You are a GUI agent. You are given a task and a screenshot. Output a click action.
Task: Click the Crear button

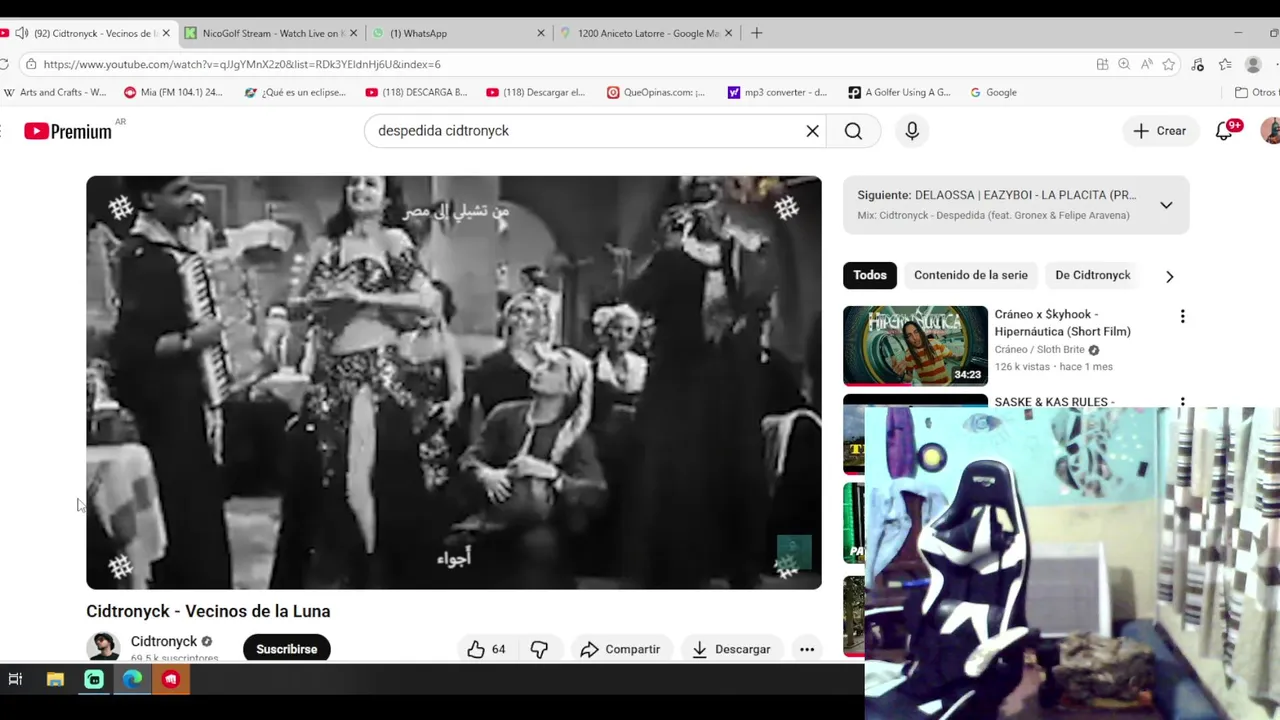click(x=1160, y=131)
